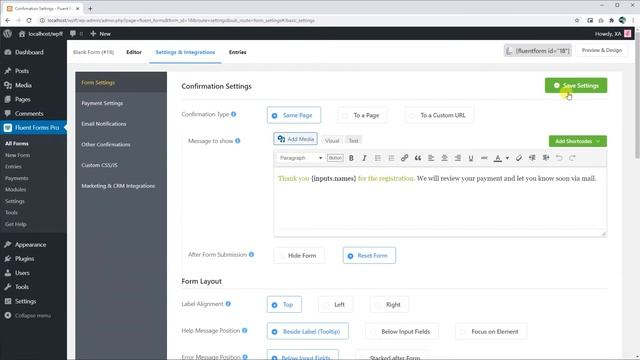Screen dimensions: 640x360
Task: Open the text color picker arrow
Action: (507, 158)
